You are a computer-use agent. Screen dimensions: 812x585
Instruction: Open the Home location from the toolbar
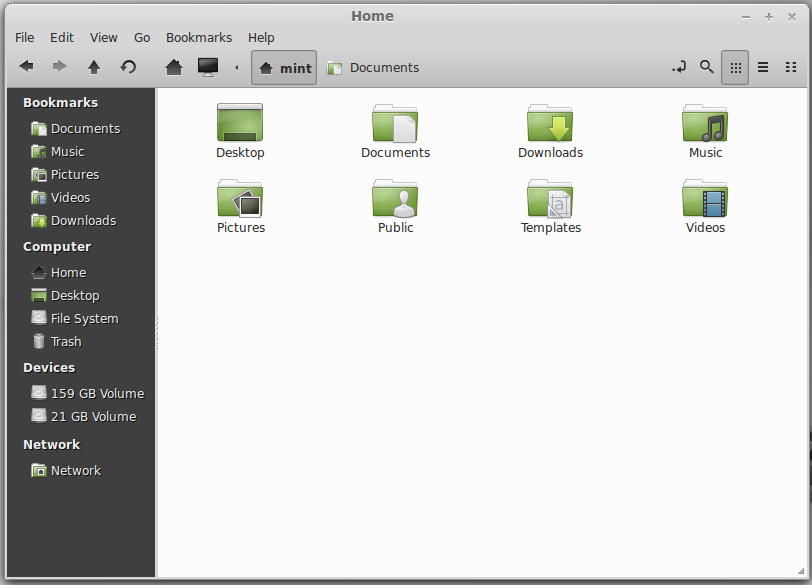click(173, 67)
